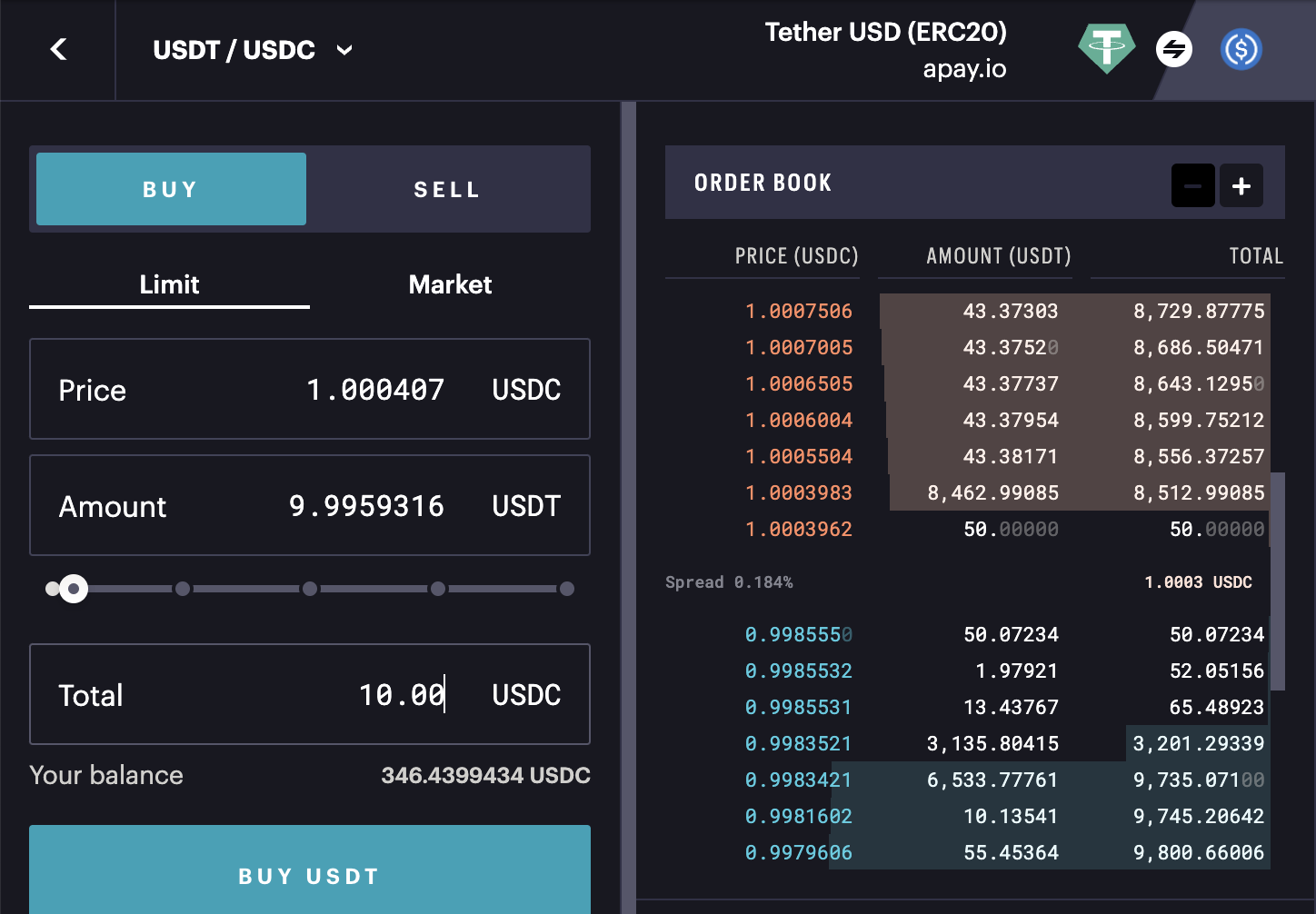Increase order book precision with plus button
The image size is (1316, 914).
1241,185
